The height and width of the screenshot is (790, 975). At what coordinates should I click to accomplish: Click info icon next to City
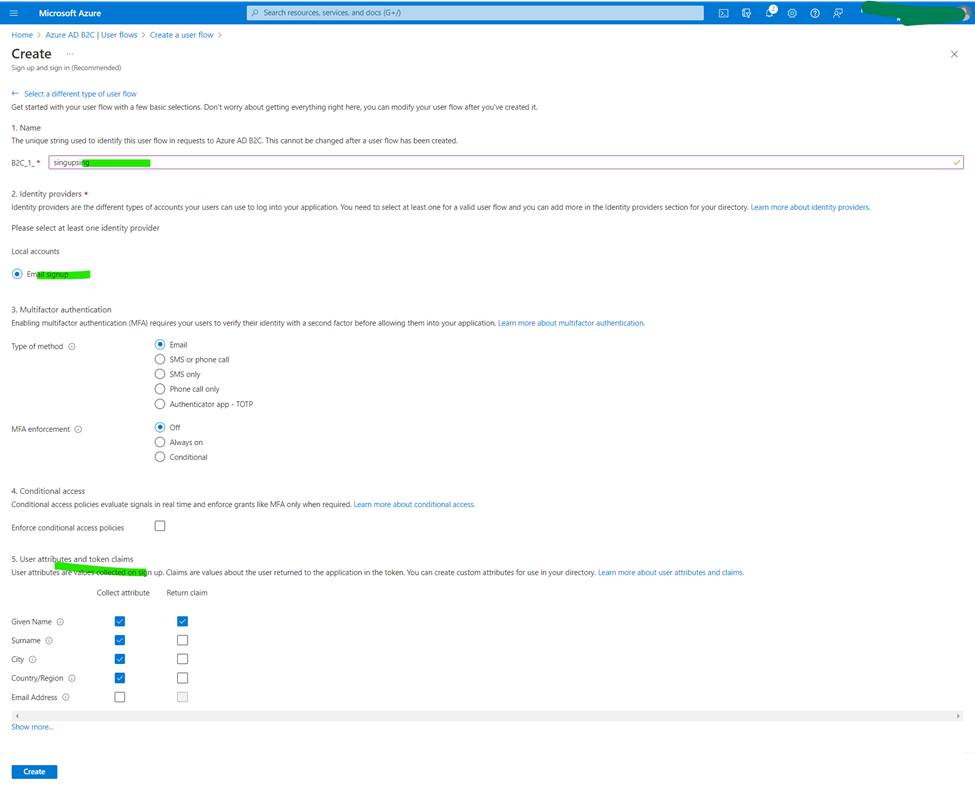pyautogui.click(x=32, y=659)
